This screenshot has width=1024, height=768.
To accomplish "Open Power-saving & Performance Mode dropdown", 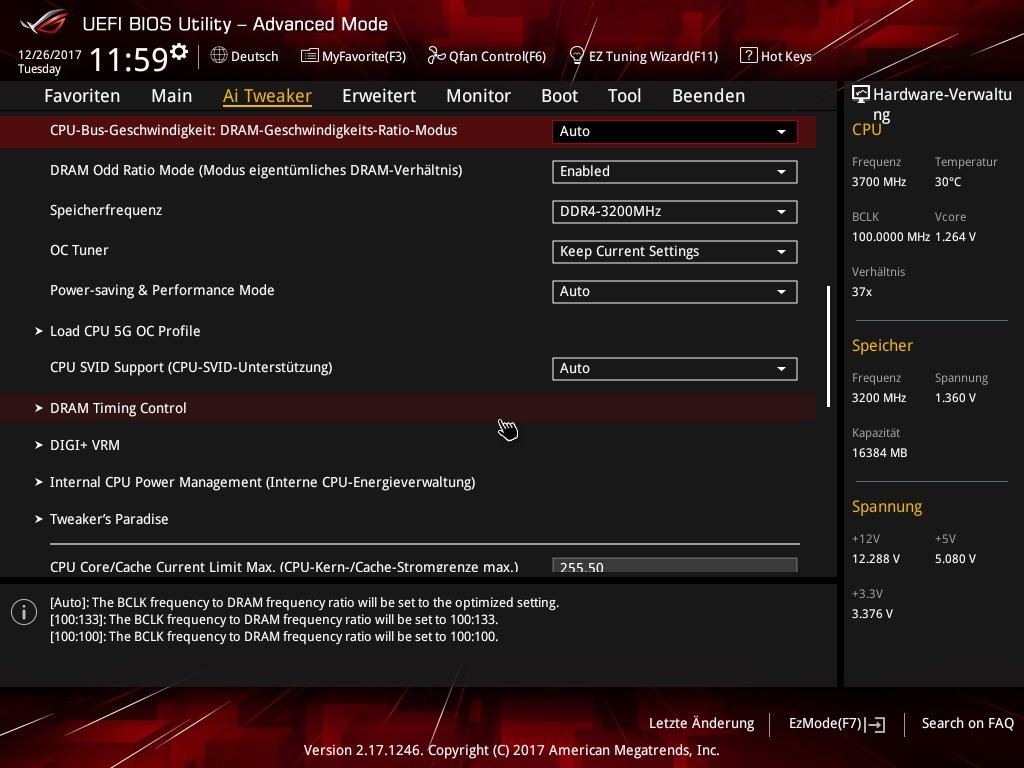I will (674, 291).
